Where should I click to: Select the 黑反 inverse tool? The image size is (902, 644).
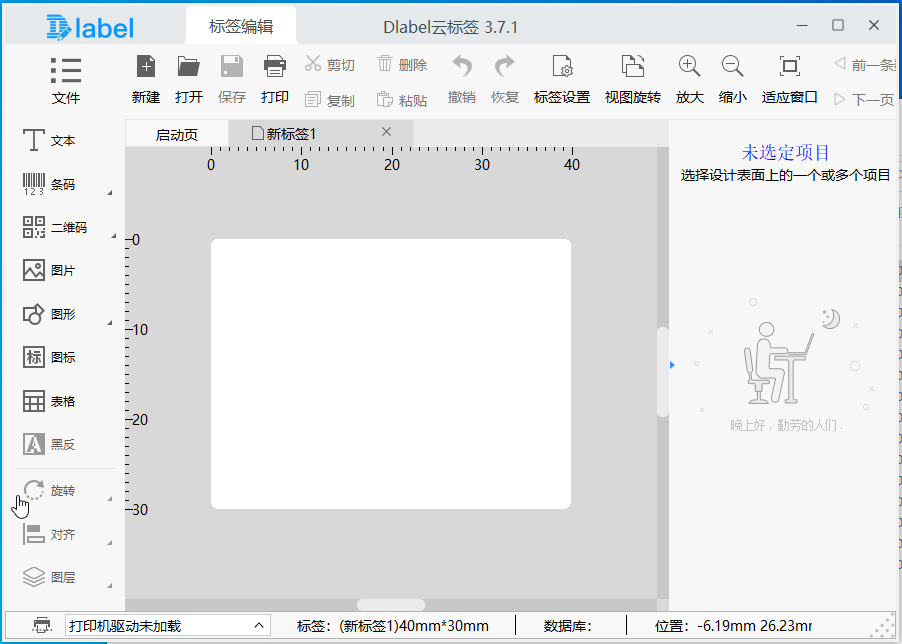[x=49, y=444]
